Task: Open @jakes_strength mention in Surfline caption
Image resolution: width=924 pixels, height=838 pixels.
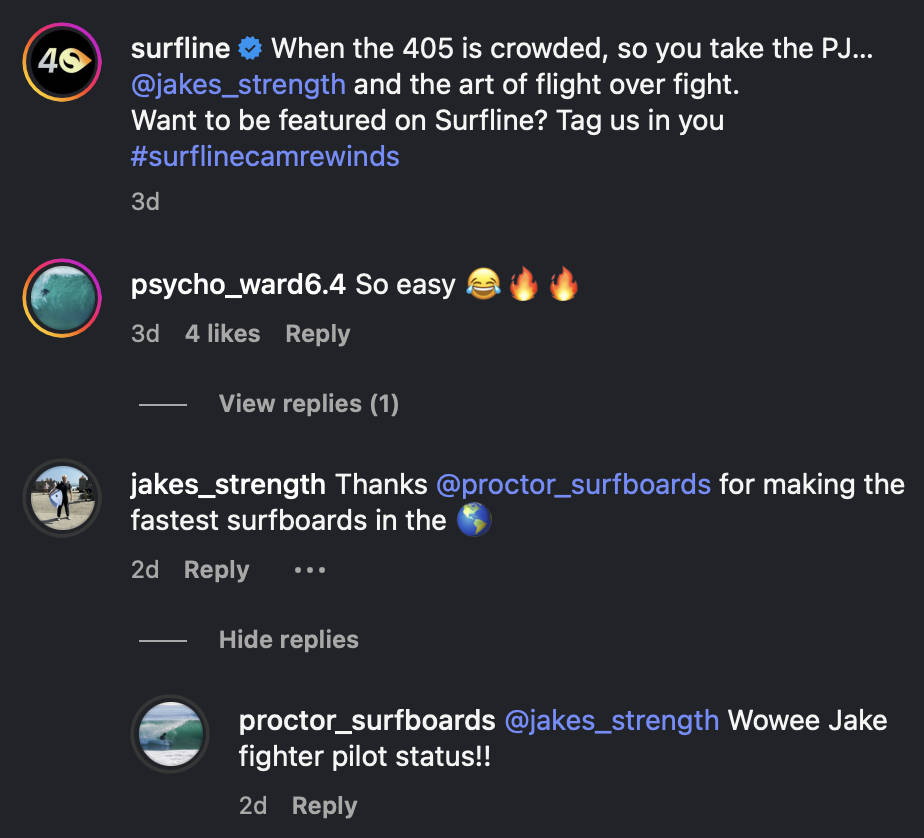Action: click(x=238, y=84)
